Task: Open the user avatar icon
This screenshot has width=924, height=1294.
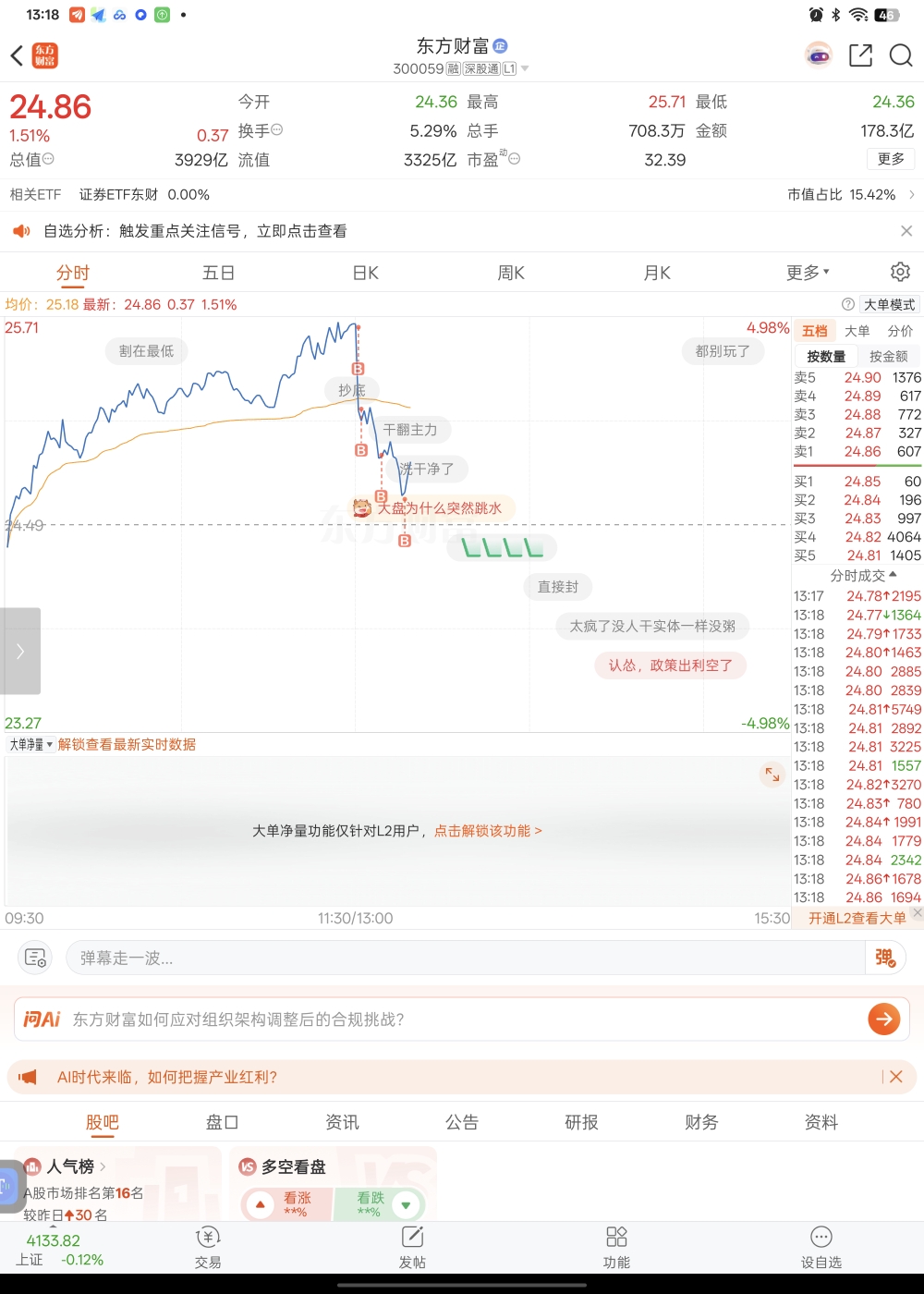Action: [819, 55]
